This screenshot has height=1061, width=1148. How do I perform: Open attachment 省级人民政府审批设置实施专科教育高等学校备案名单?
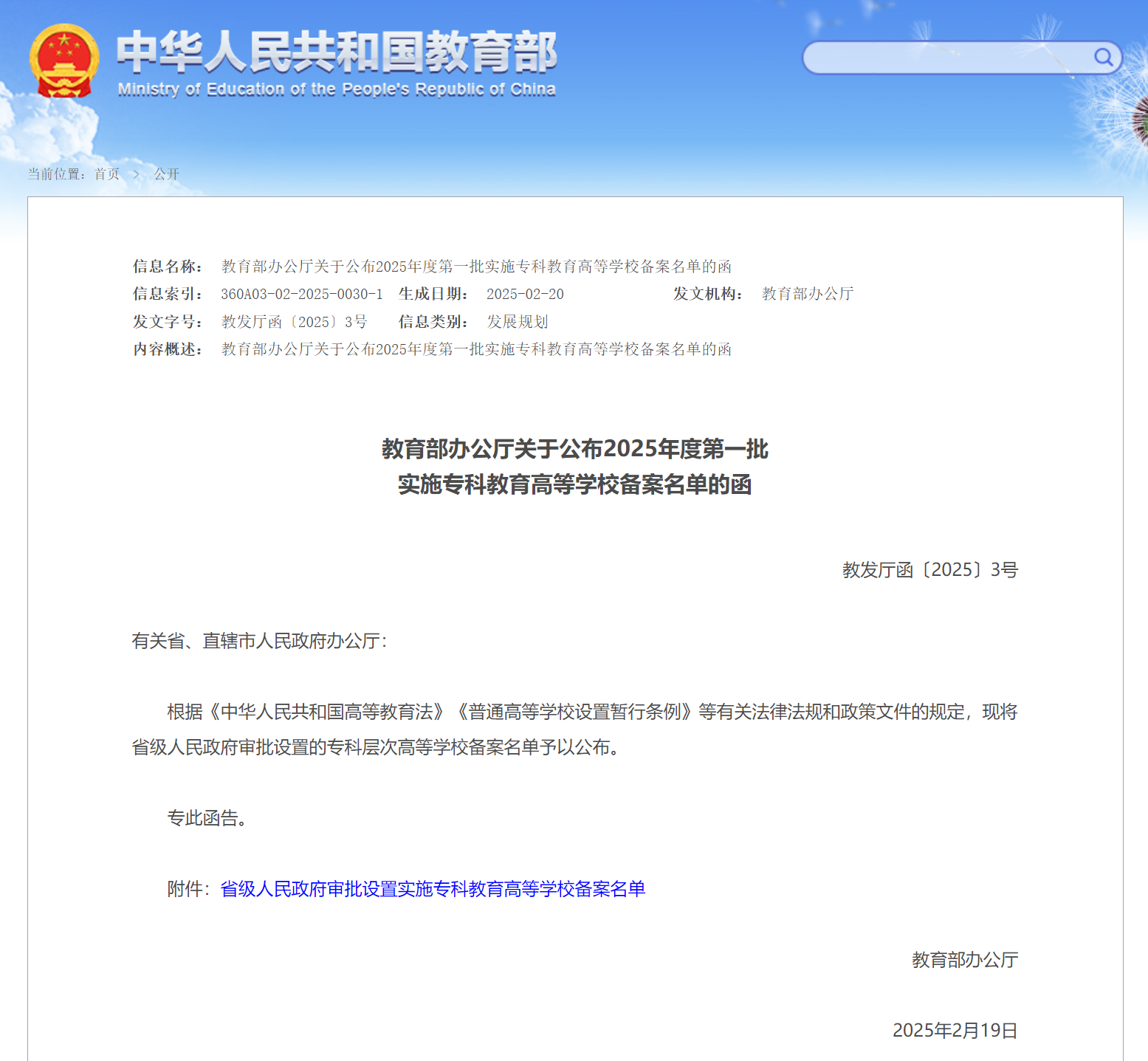click(x=433, y=889)
